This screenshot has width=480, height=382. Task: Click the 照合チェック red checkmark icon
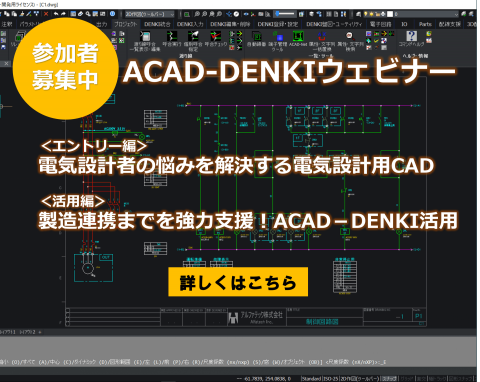pyautogui.click(x=215, y=36)
